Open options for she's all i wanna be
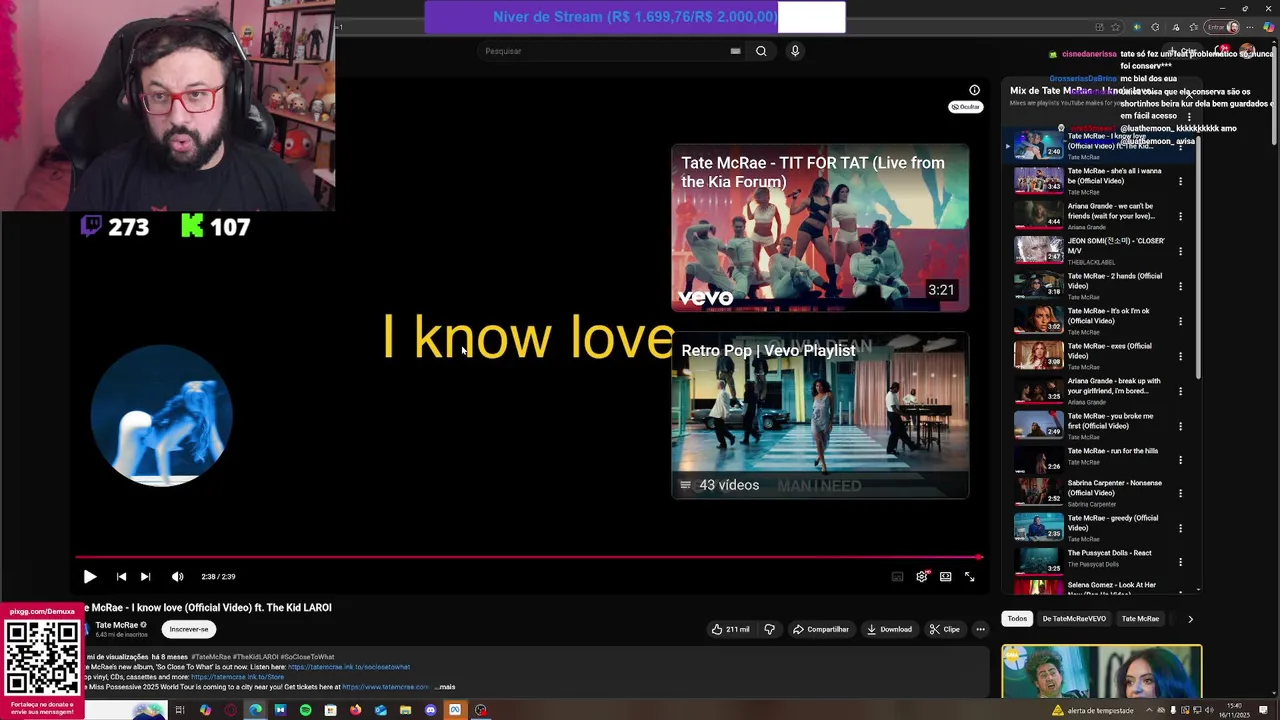The height and width of the screenshot is (720, 1280). 1180,181
